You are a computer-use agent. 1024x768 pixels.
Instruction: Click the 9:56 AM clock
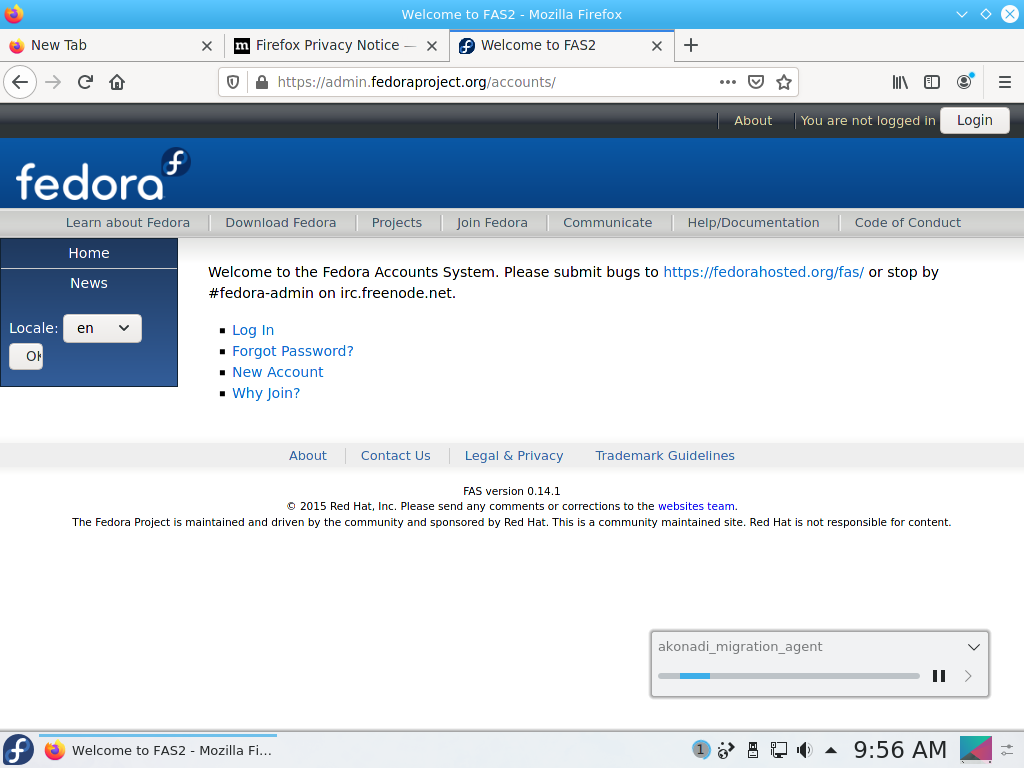900,750
